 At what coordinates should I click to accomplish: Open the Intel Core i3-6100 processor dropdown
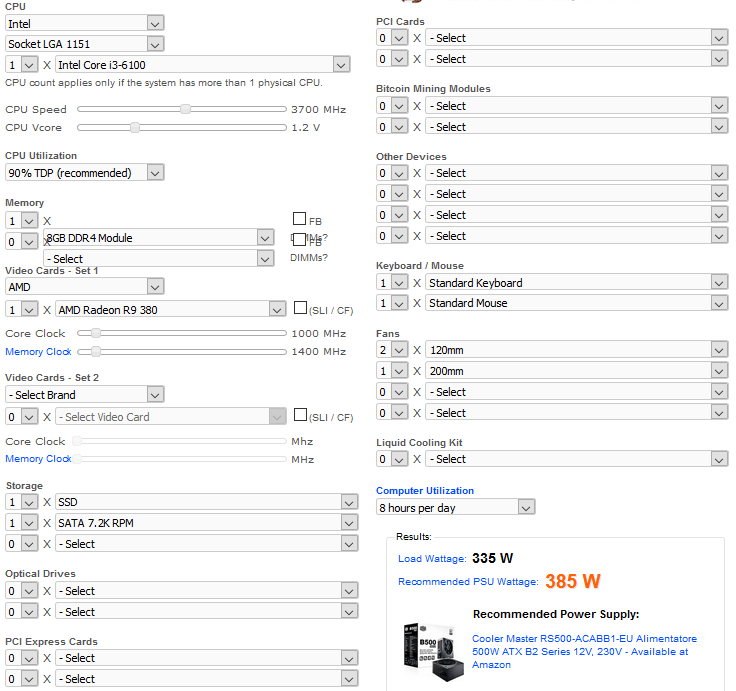click(x=202, y=65)
